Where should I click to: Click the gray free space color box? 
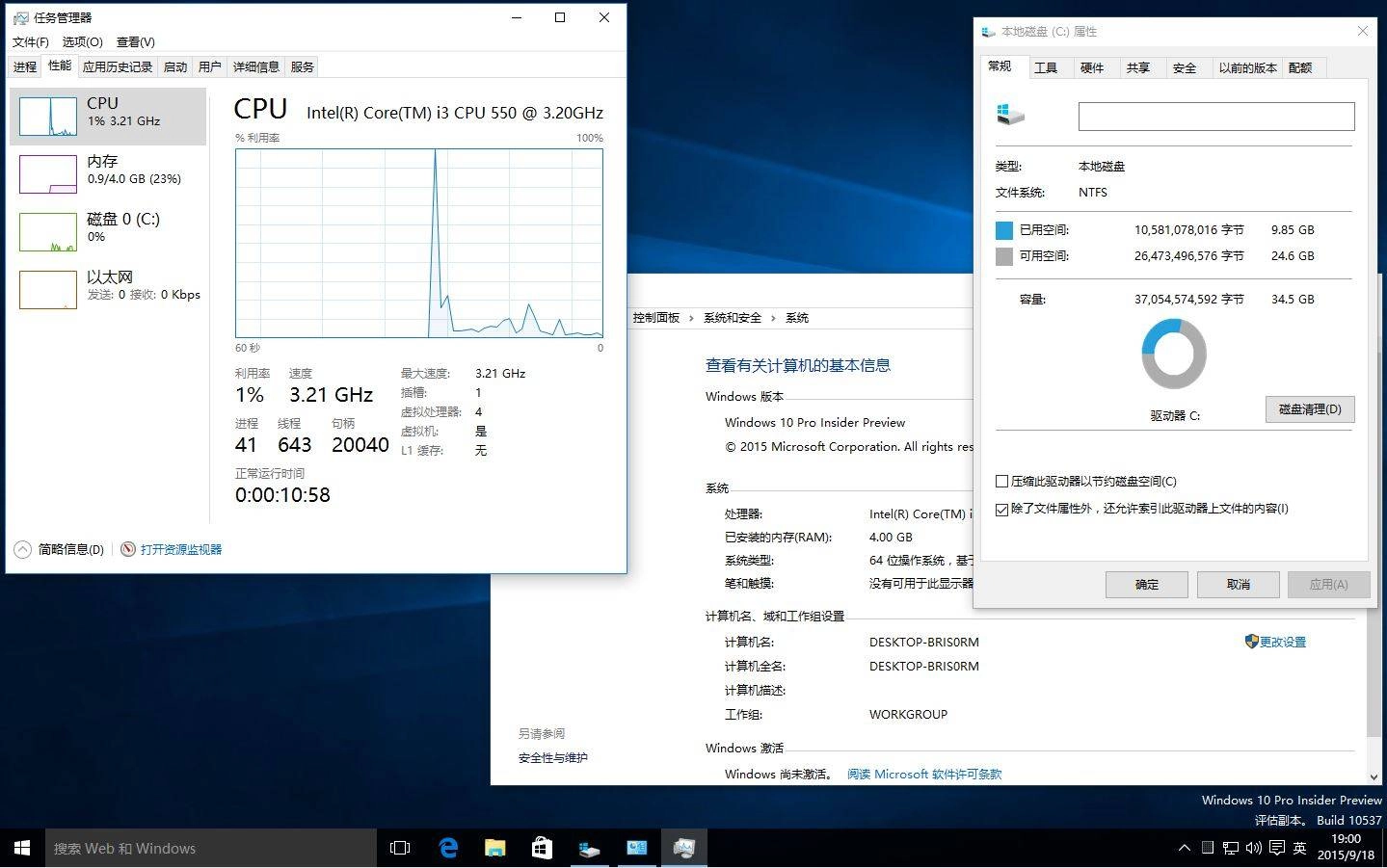1004,256
